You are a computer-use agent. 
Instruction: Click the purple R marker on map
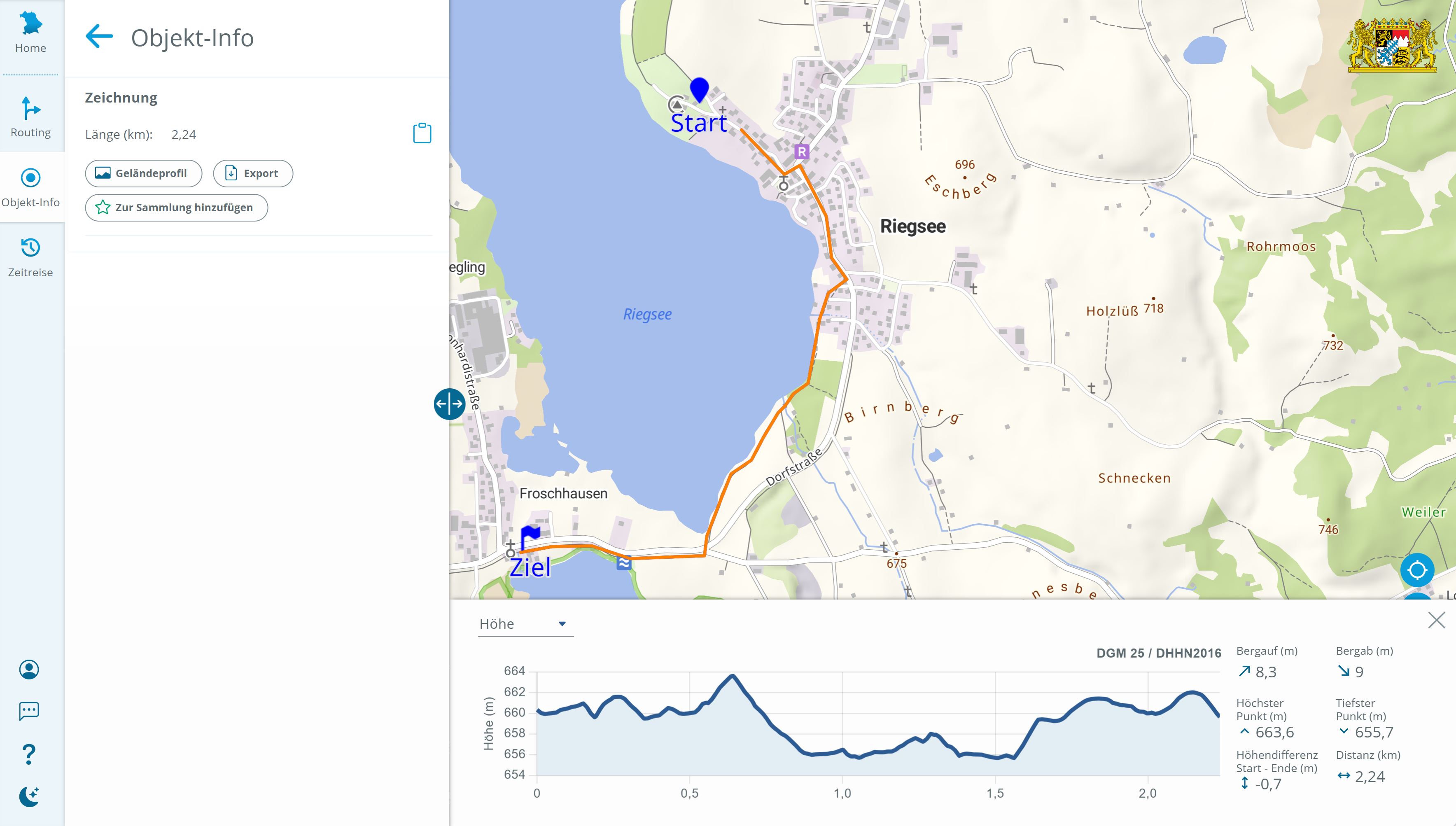(801, 152)
